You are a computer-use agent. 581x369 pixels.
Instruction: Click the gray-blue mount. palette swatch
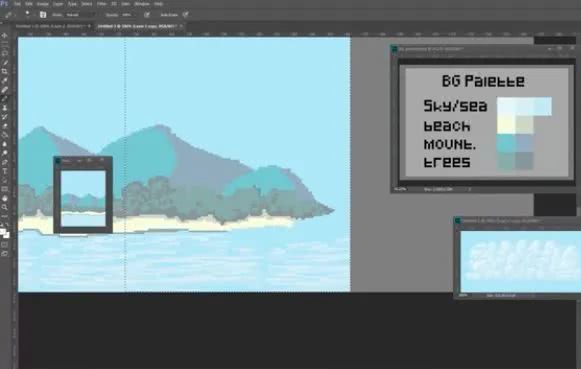click(x=524, y=143)
